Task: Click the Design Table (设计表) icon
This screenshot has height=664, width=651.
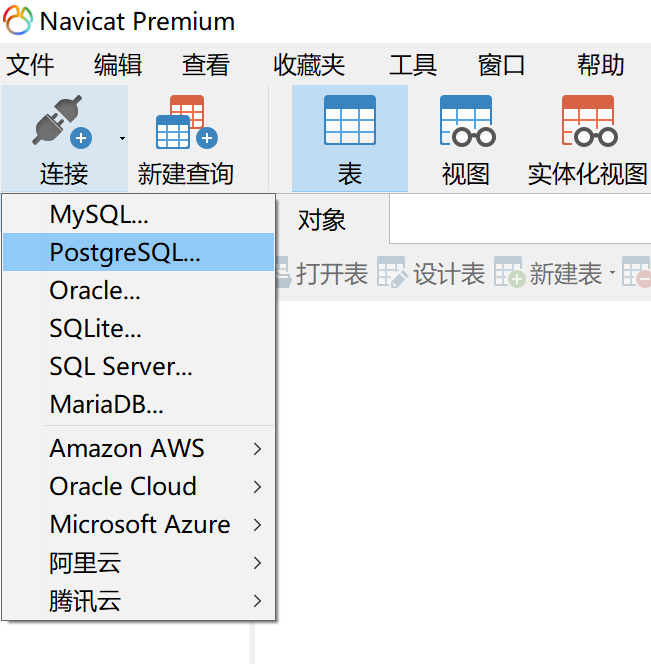Action: click(x=391, y=272)
